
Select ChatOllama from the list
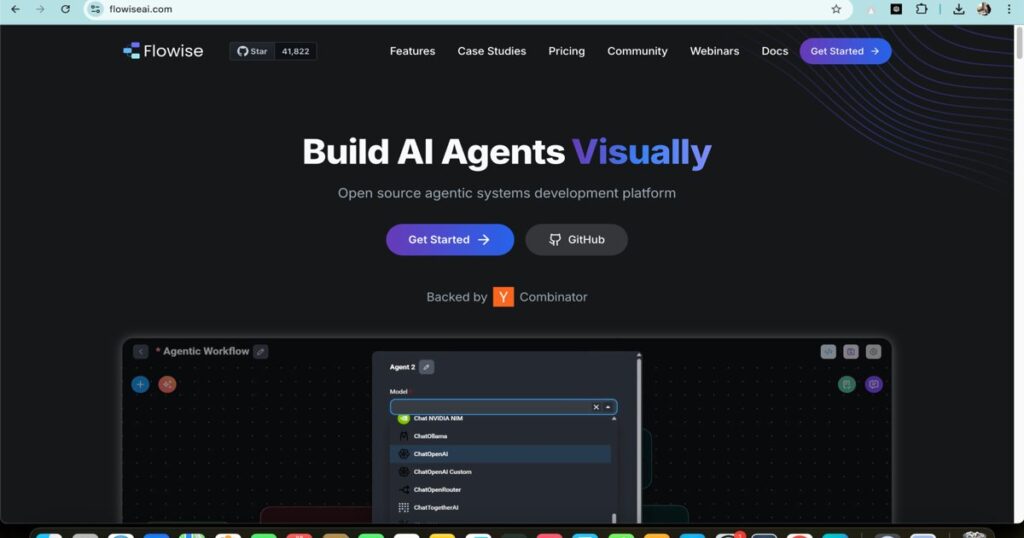[500, 436]
